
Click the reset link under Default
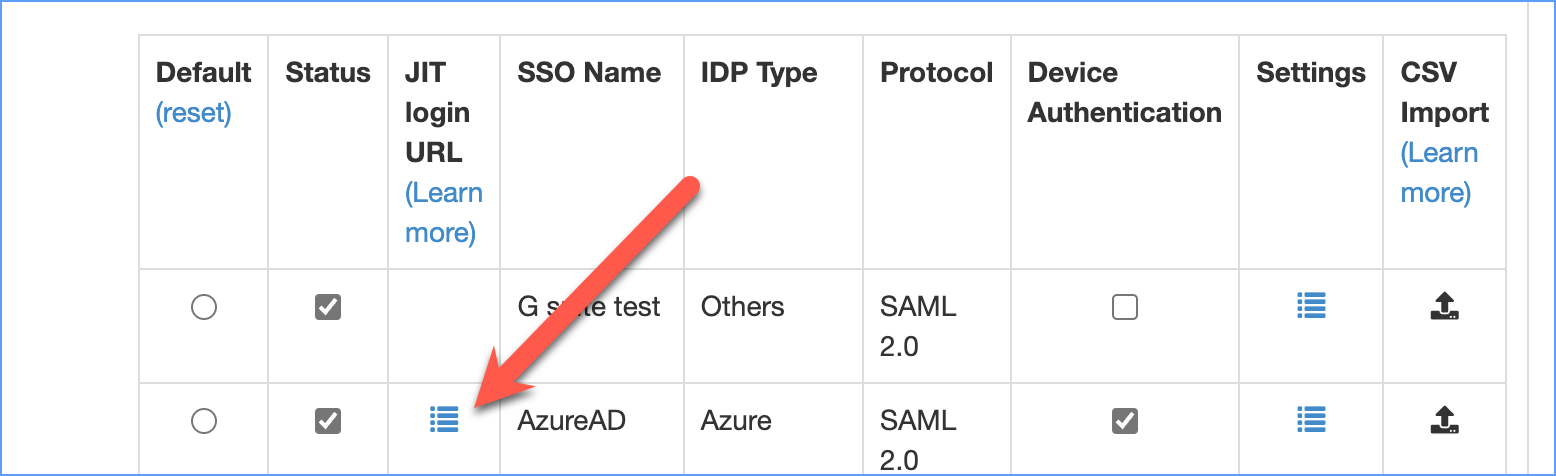coord(194,113)
